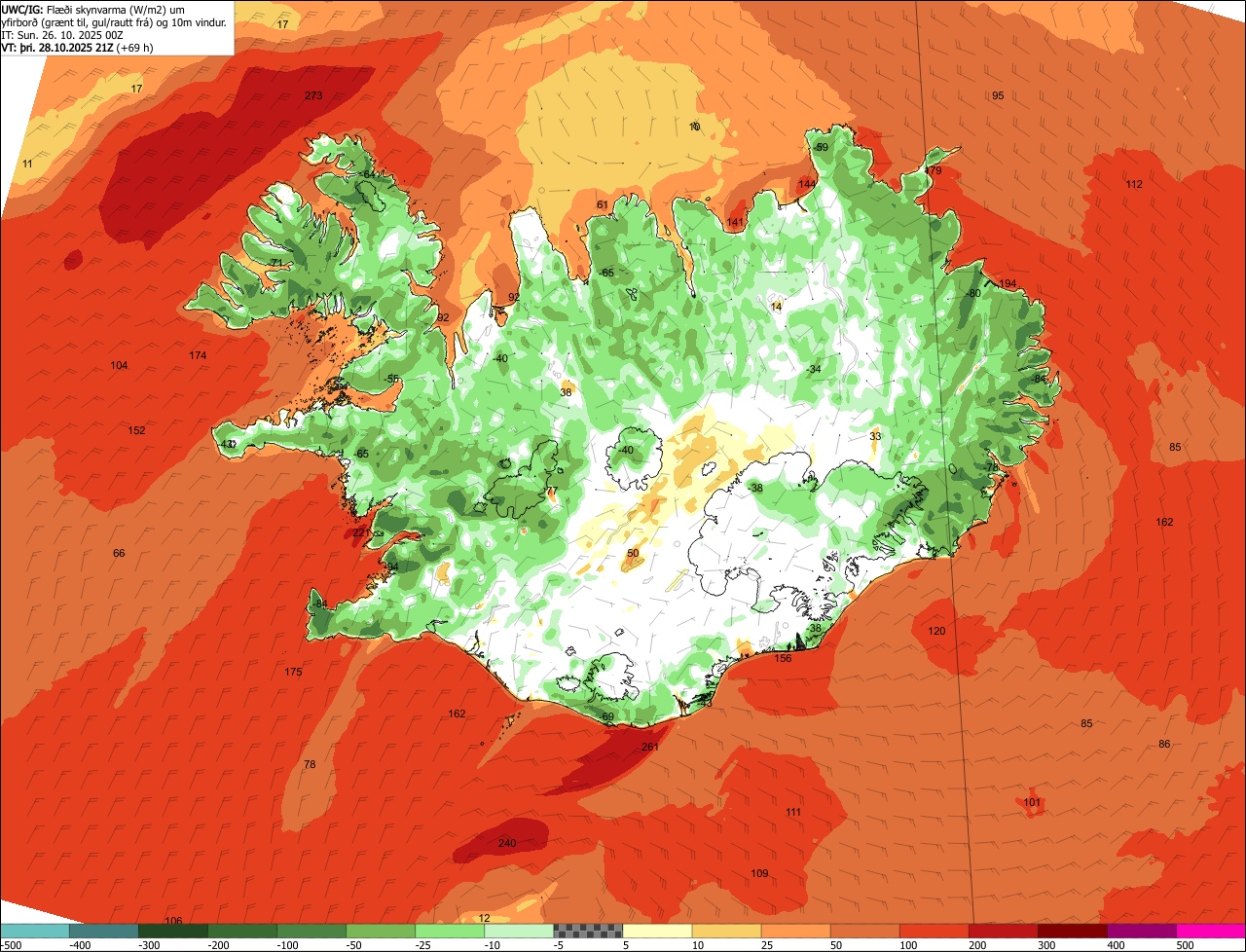Click the 194 value off the east coast
The height and width of the screenshot is (952, 1246).
1008,283
